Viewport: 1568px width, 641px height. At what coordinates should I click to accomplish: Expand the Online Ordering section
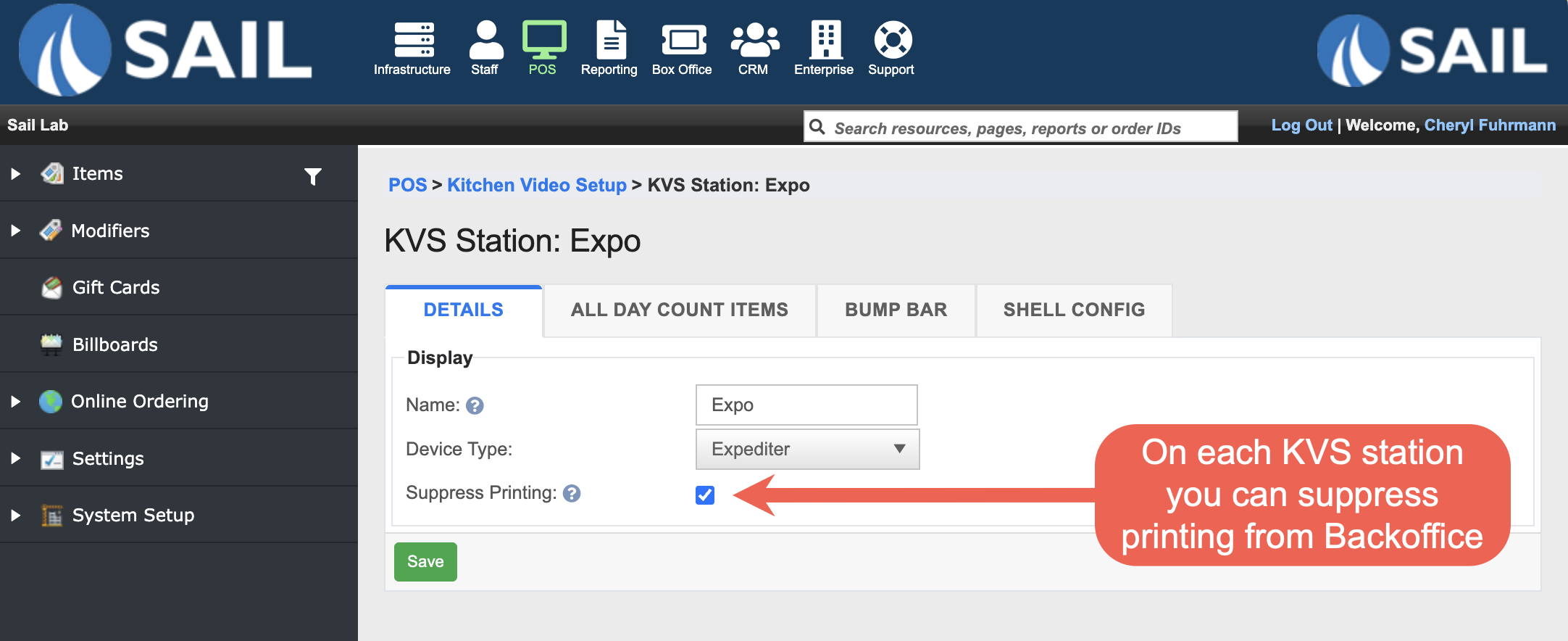[x=16, y=402]
